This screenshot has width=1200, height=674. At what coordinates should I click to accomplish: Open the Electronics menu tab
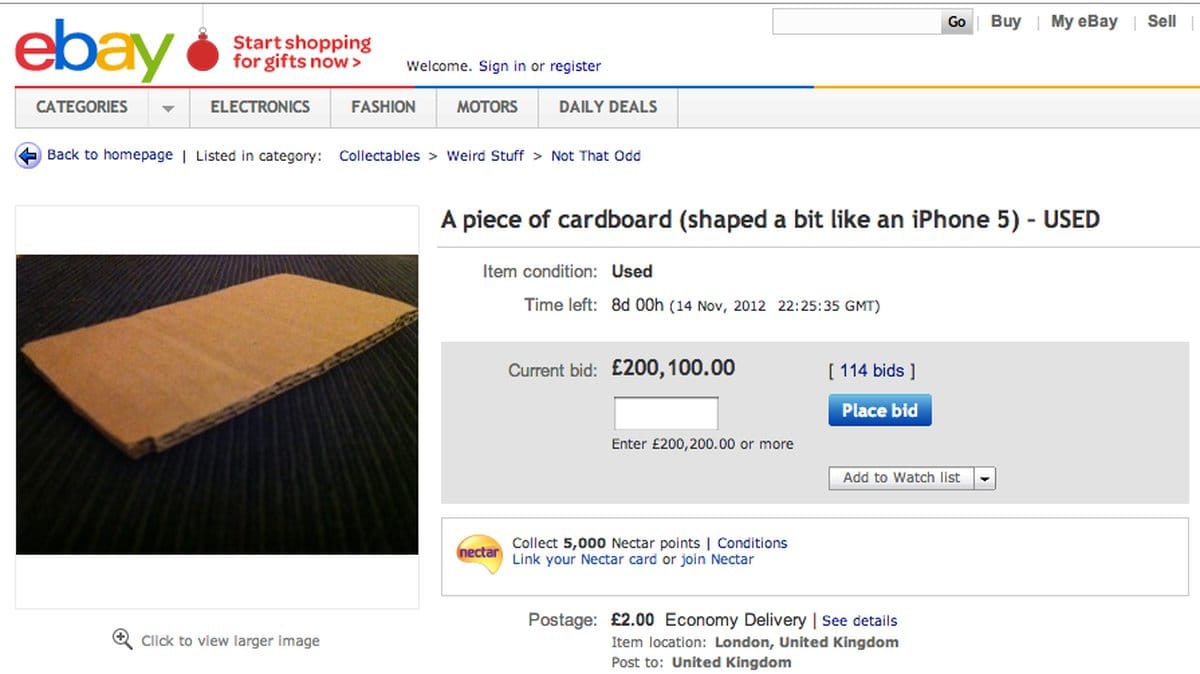260,107
